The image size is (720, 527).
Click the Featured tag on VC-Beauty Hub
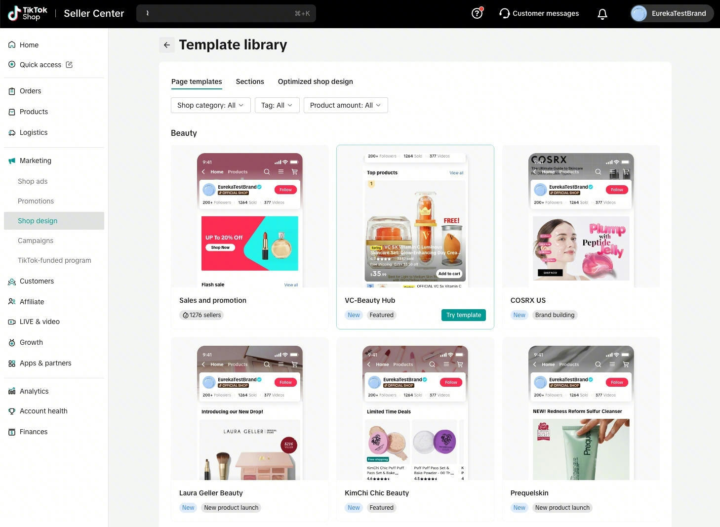tap(381, 315)
